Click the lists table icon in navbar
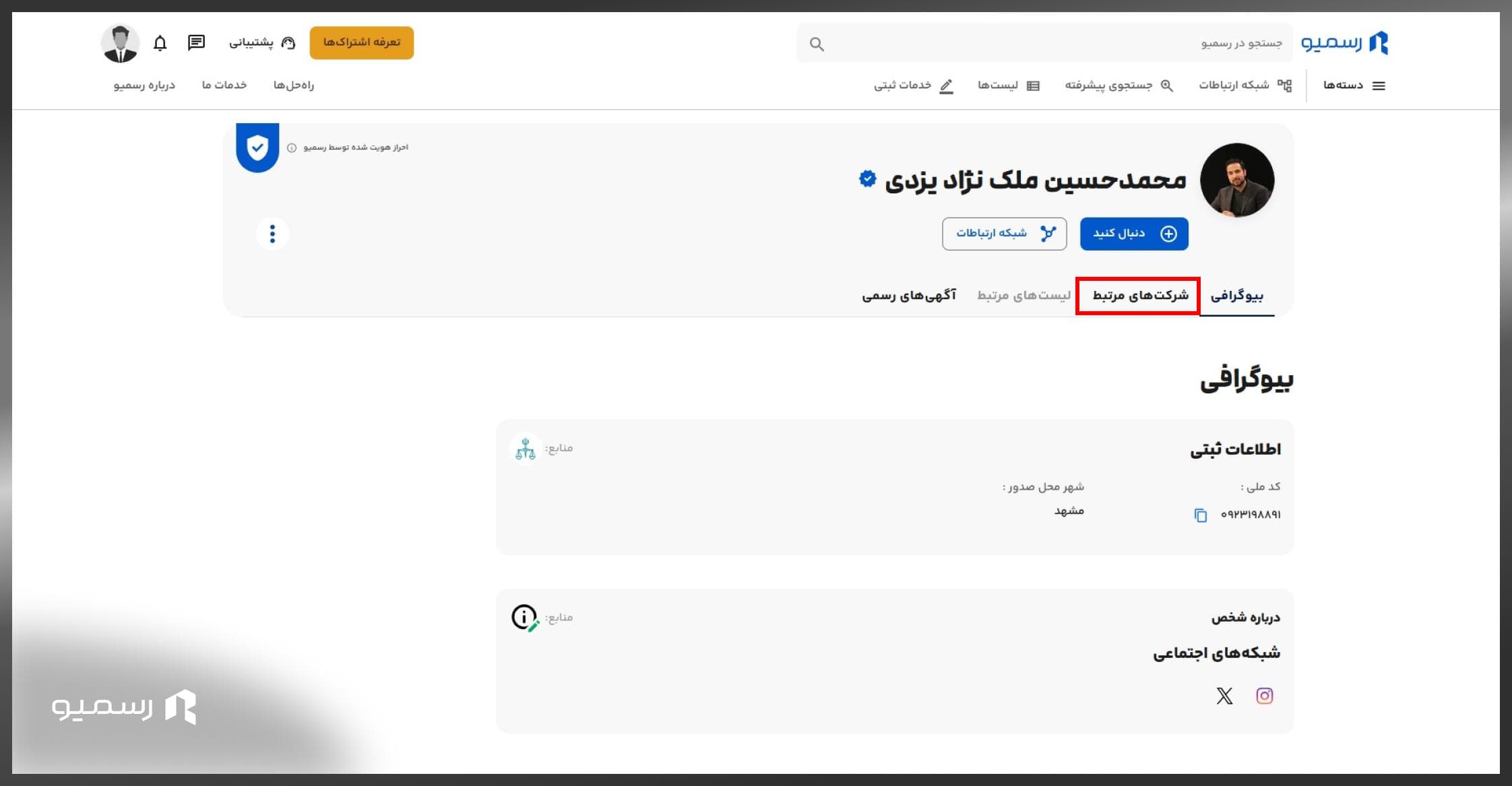Screen dimensions: 1512x786 point(1033,86)
